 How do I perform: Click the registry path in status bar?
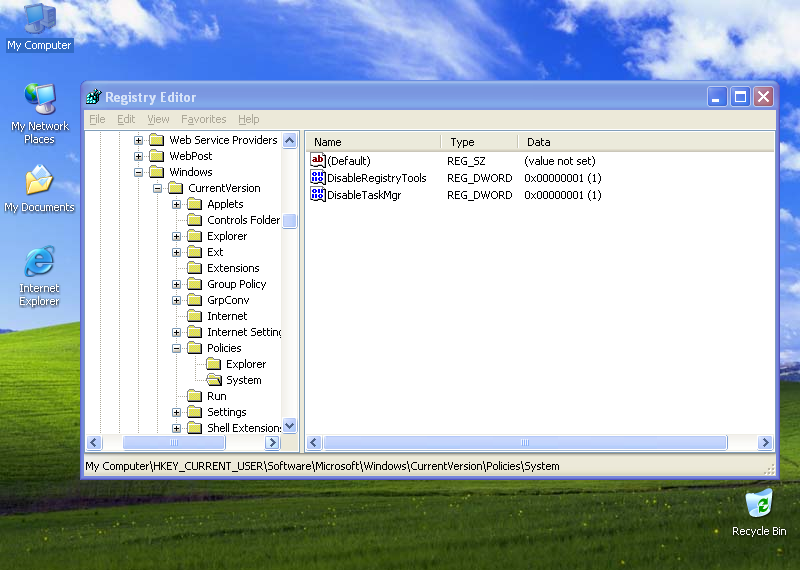[x=322, y=466]
